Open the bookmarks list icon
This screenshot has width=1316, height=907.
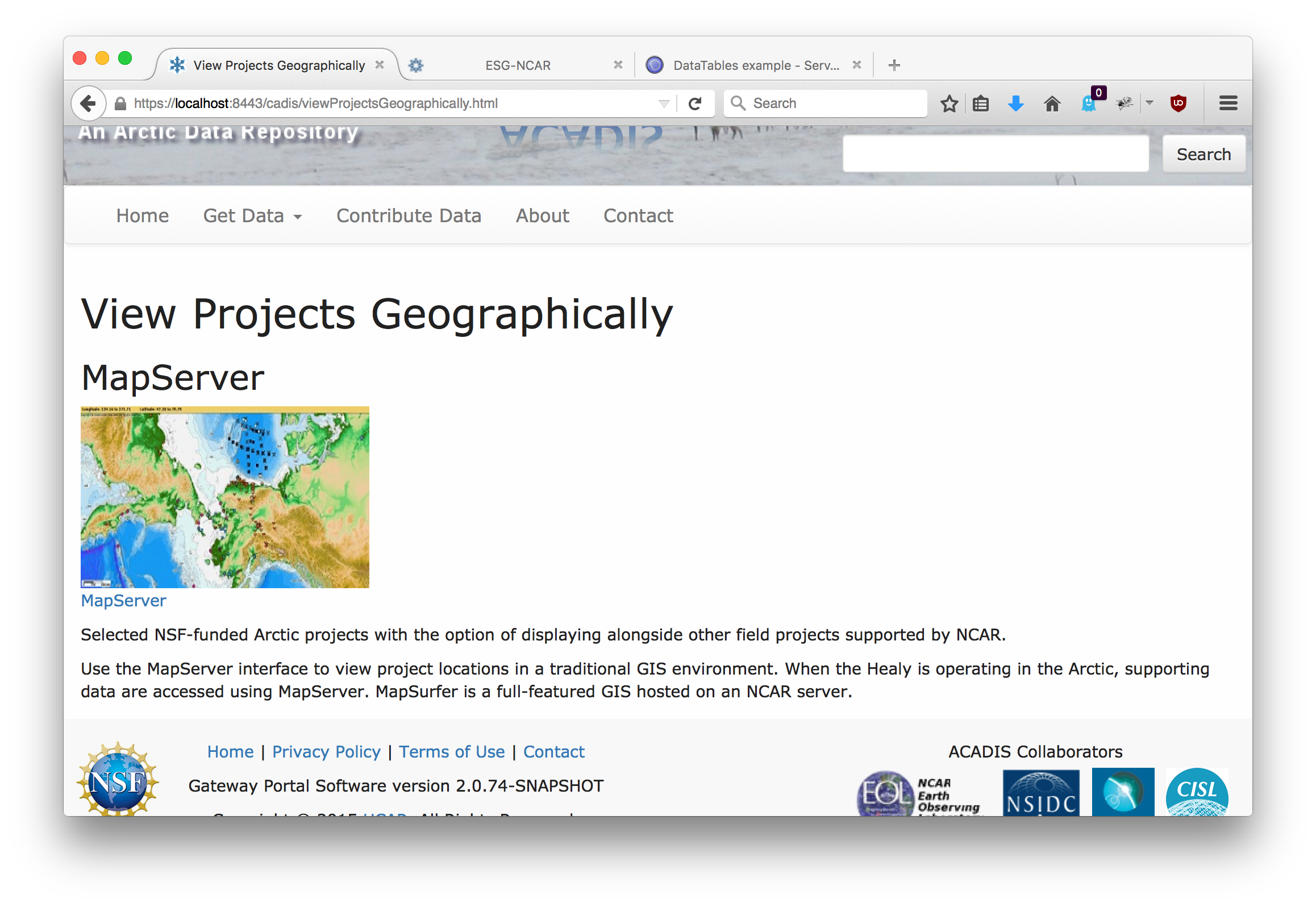click(x=981, y=103)
